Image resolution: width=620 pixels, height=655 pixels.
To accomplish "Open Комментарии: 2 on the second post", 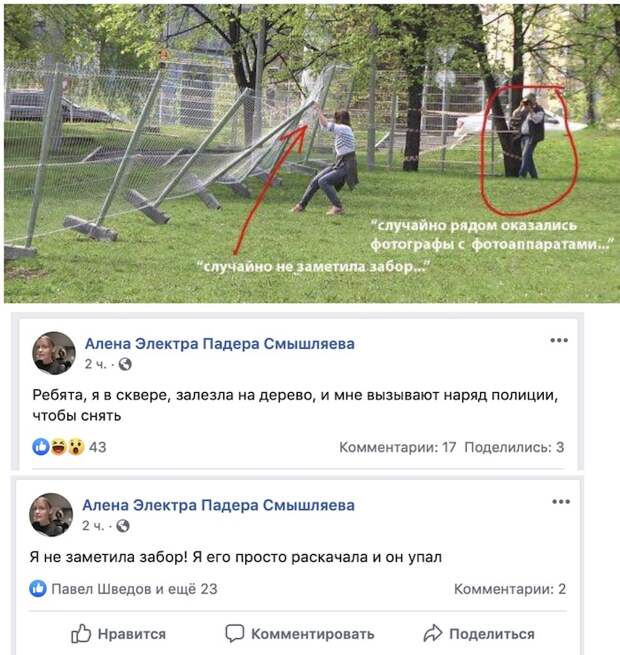I will coord(510,589).
